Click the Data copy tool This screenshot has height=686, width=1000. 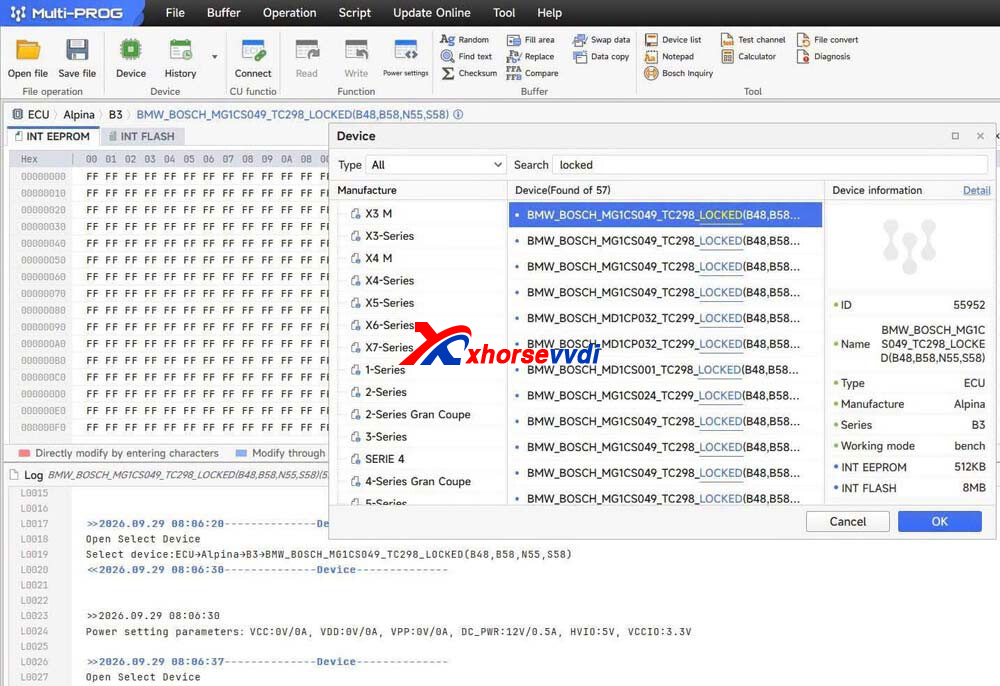(x=601, y=56)
